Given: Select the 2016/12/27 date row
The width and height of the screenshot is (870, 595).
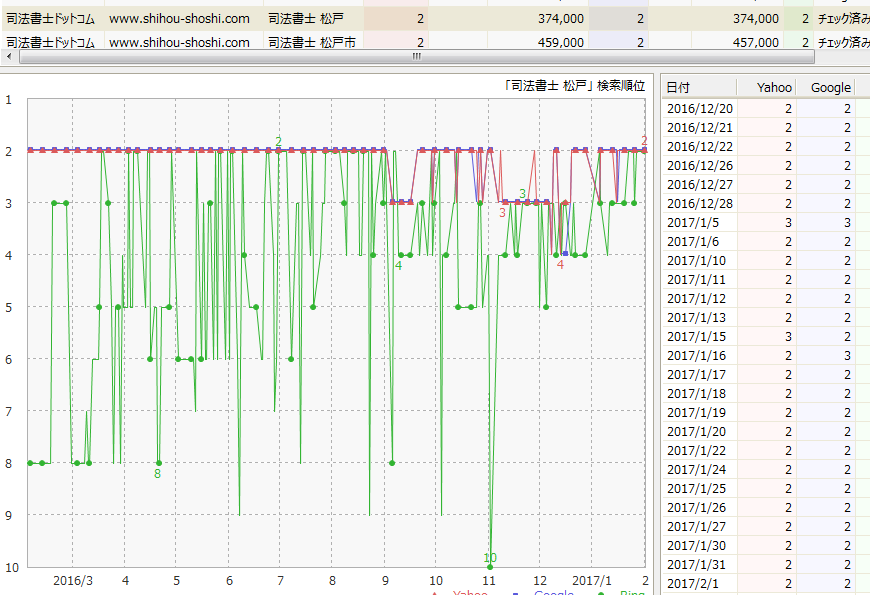Looking at the screenshot, I should click(766, 184).
